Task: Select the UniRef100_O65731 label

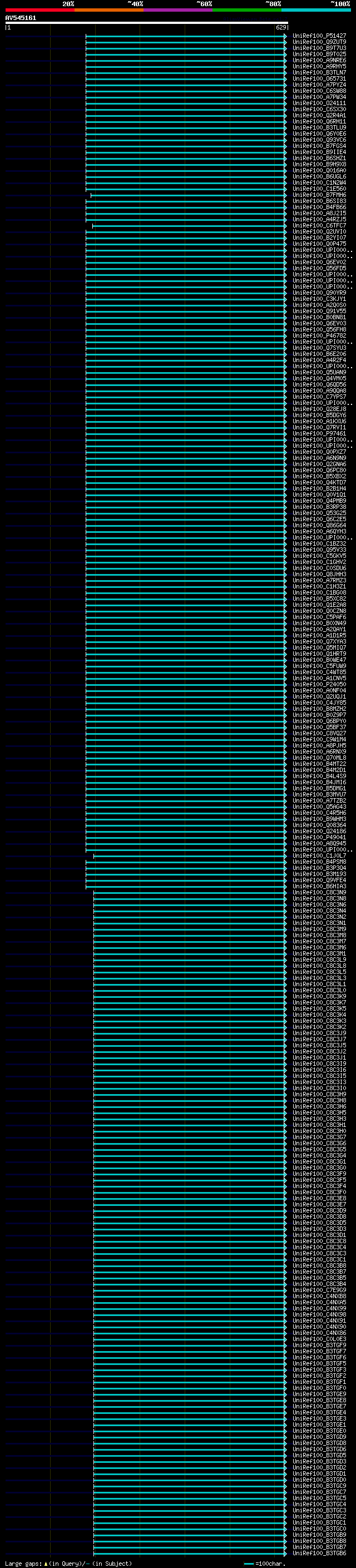Action: [319, 78]
